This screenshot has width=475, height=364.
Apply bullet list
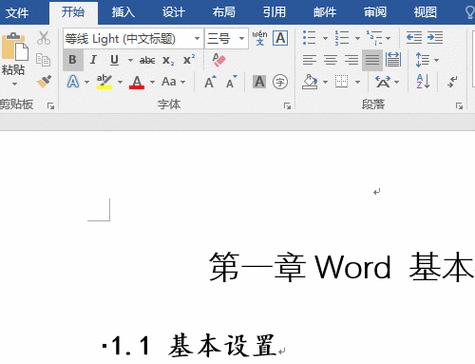point(309,38)
